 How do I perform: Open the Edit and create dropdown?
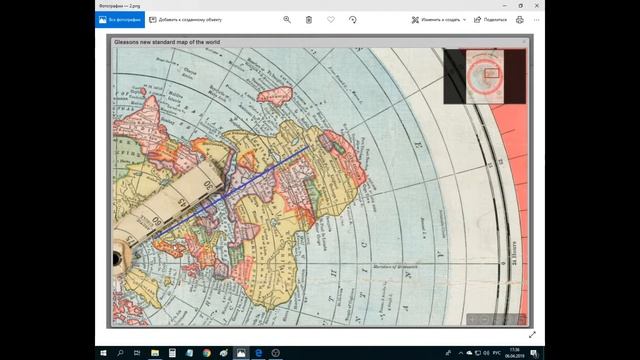[438, 20]
